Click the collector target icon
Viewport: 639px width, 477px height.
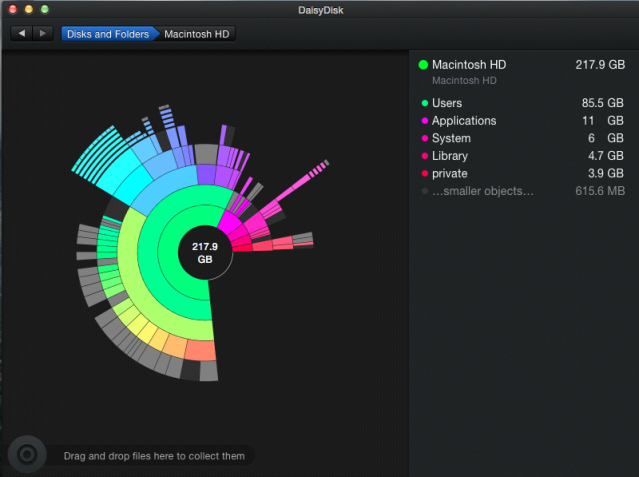pos(27,454)
